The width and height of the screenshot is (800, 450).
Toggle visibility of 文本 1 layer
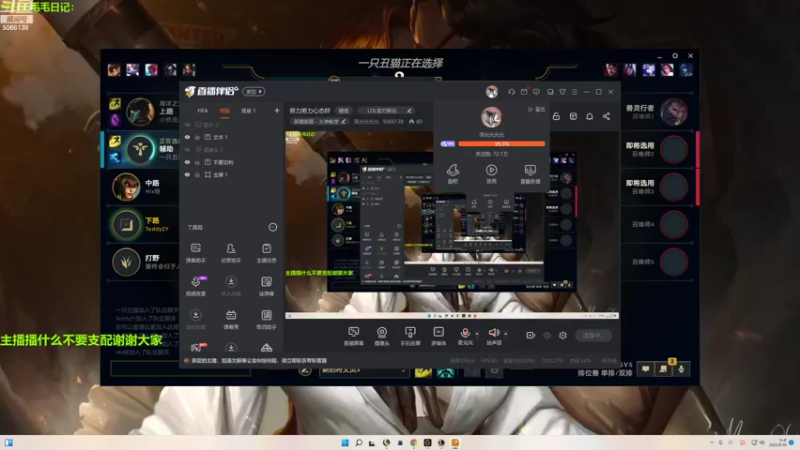click(x=187, y=137)
